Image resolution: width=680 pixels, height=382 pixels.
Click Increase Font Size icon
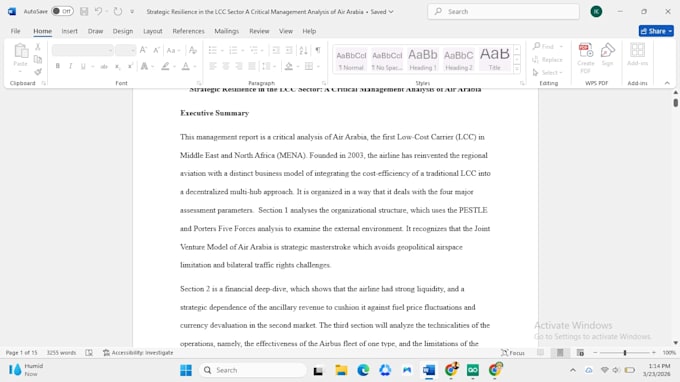click(143, 50)
